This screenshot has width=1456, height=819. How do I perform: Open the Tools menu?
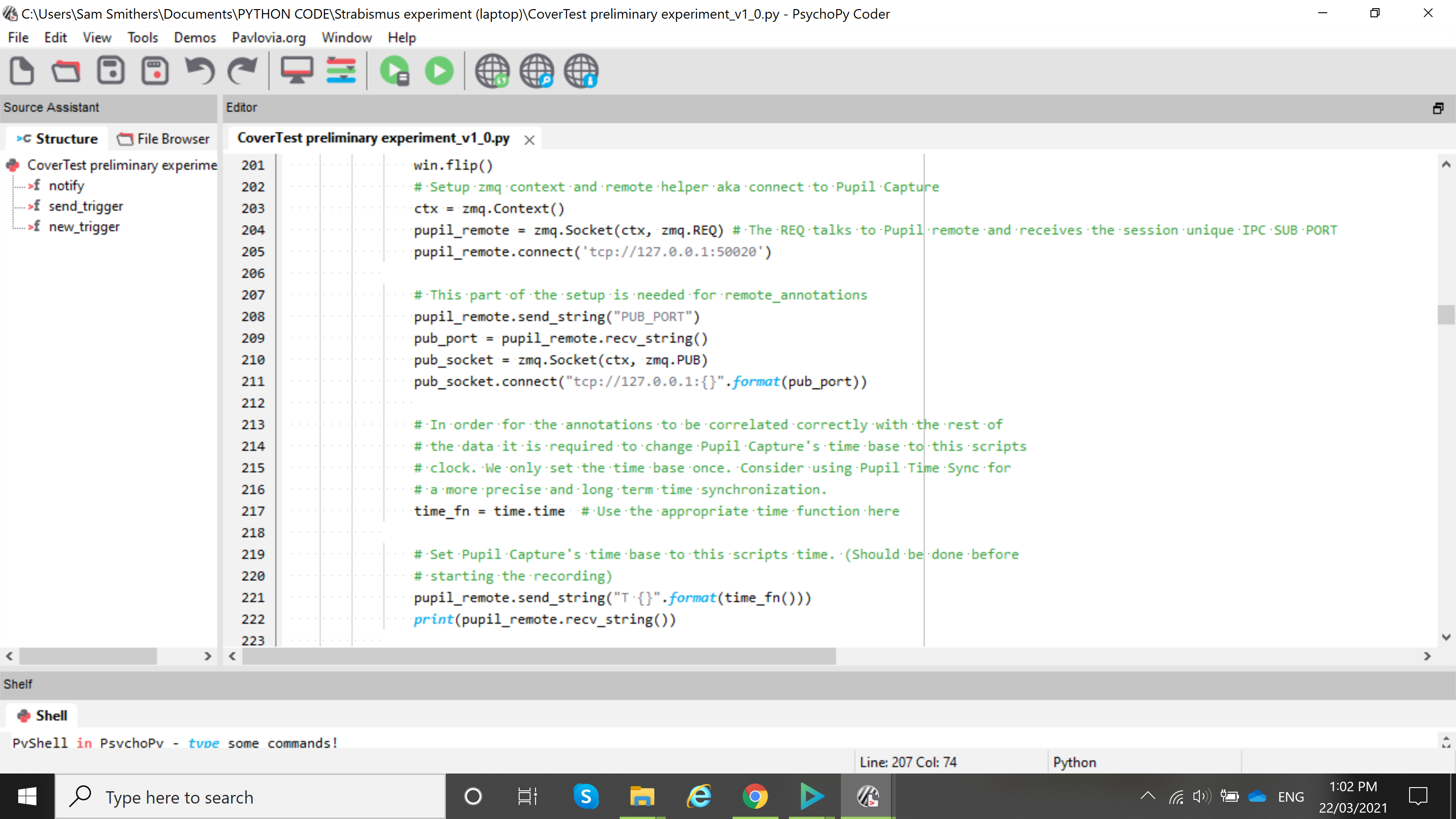click(x=142, y=37)
